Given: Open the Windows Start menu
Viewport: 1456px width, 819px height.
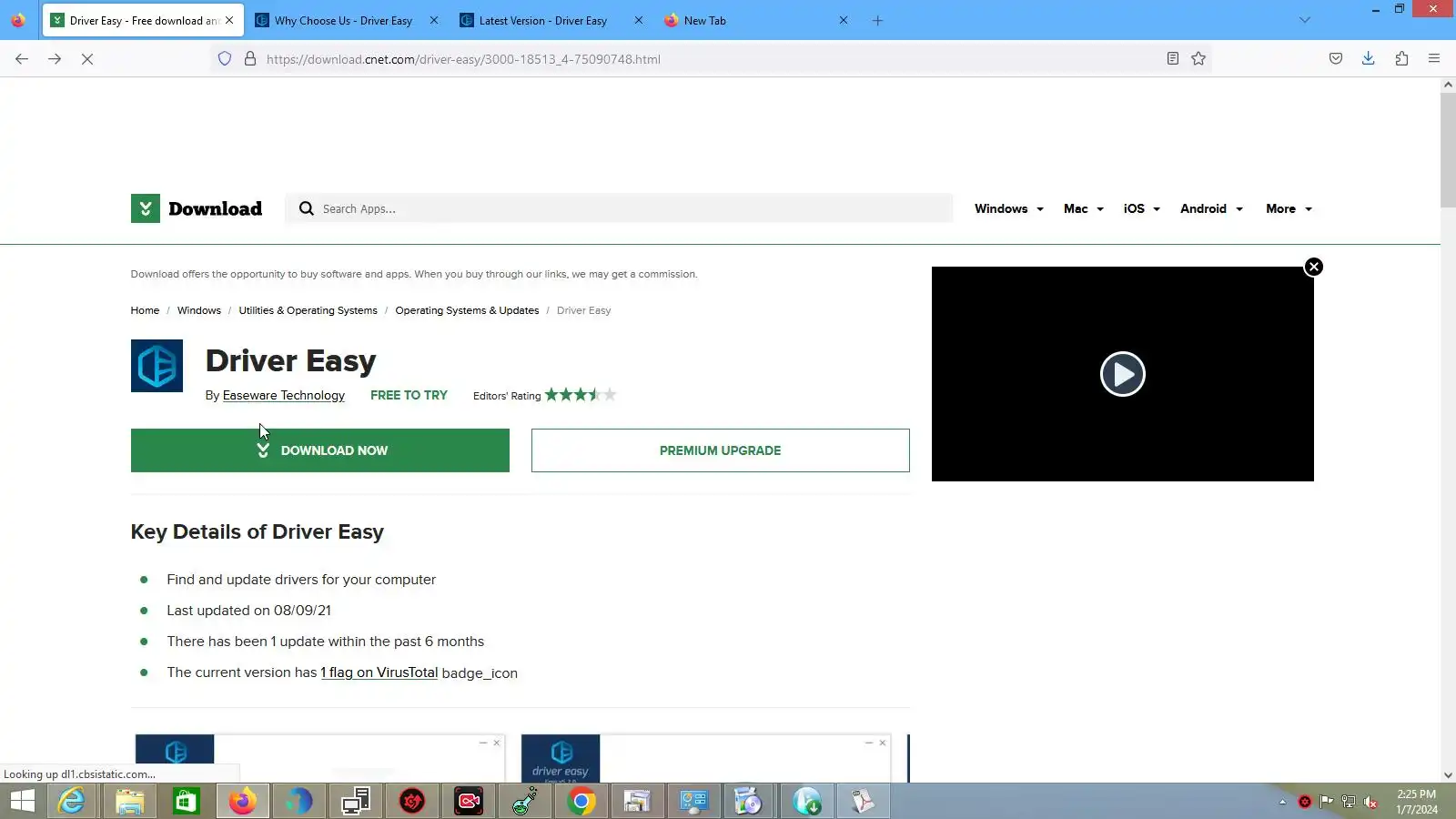Looking at the screenshot, I should click(22, 802).
